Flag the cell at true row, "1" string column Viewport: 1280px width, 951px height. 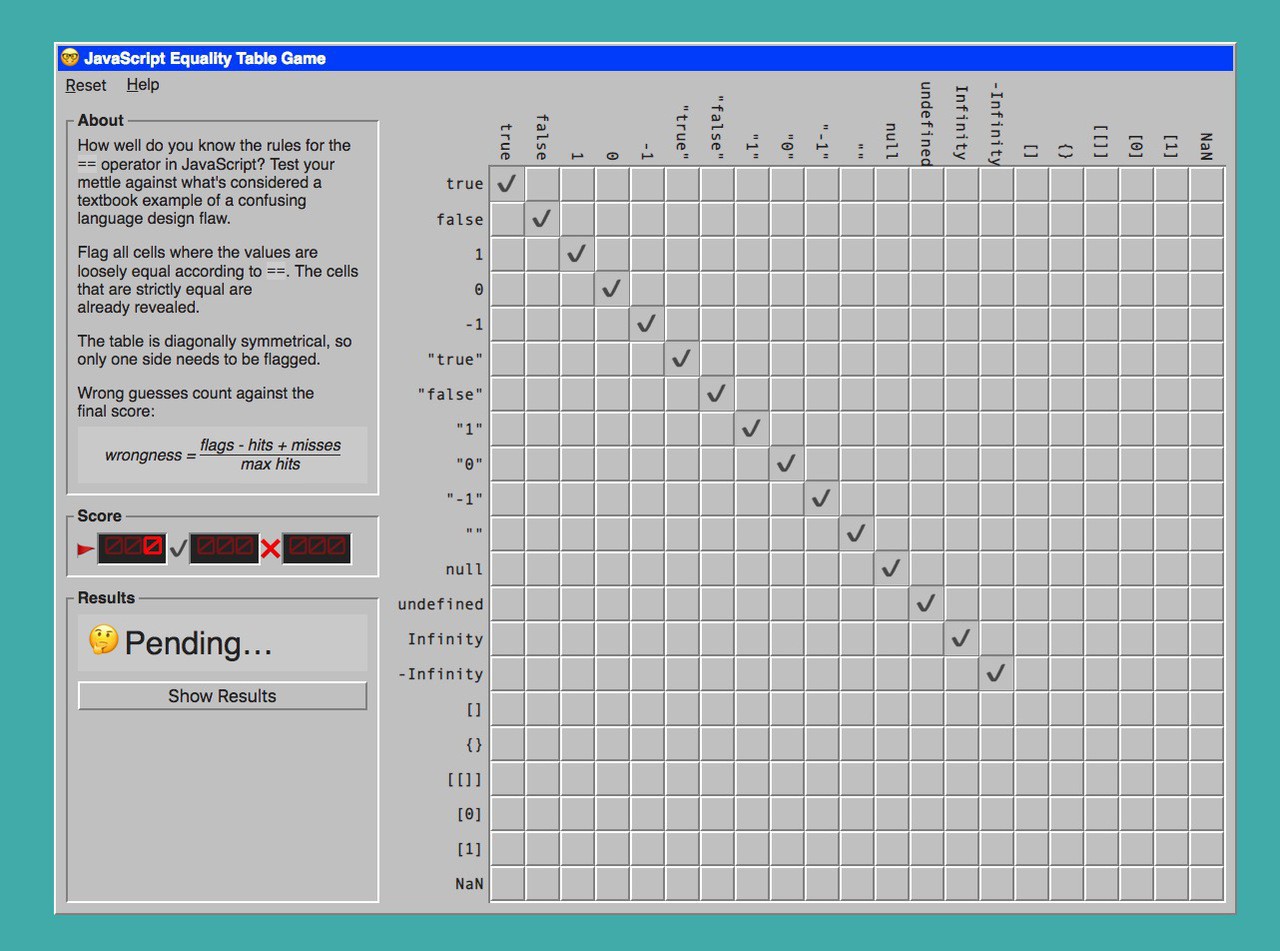(x=752, y=184)
